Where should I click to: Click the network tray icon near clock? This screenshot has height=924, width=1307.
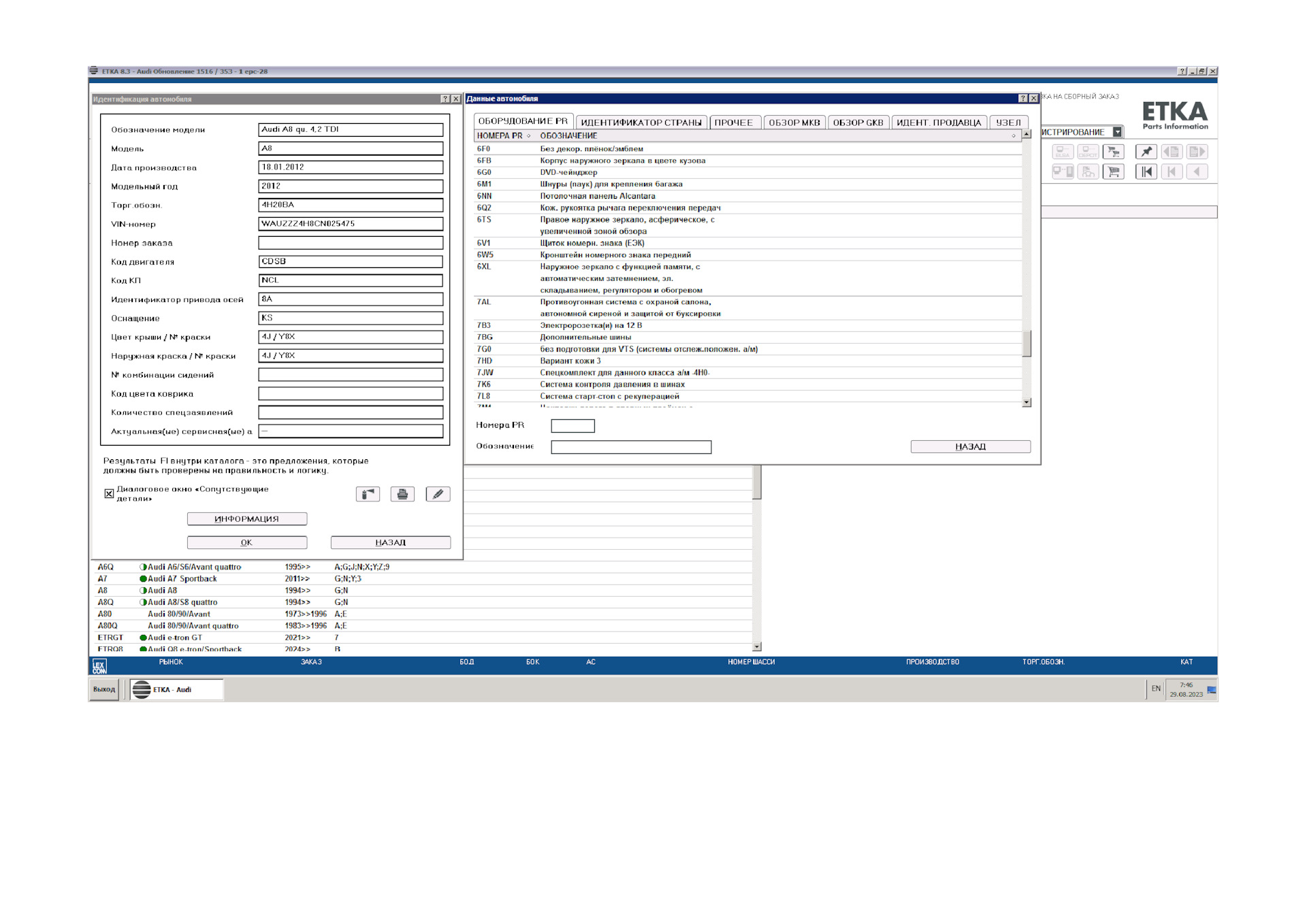click(x=1212, y=690)
